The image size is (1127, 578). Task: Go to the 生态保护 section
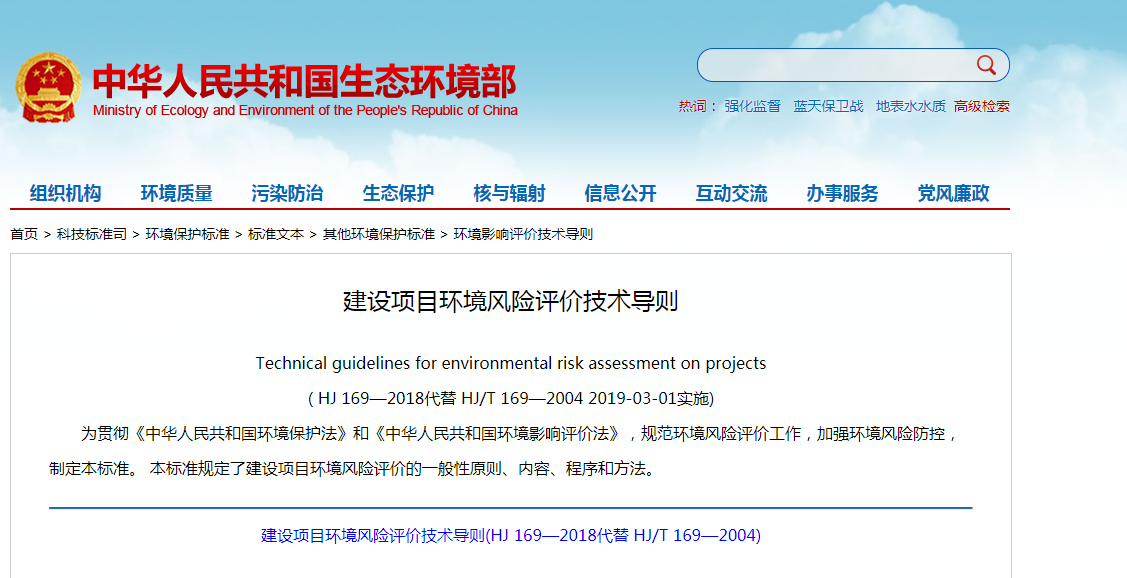click(x=398, y=194)
